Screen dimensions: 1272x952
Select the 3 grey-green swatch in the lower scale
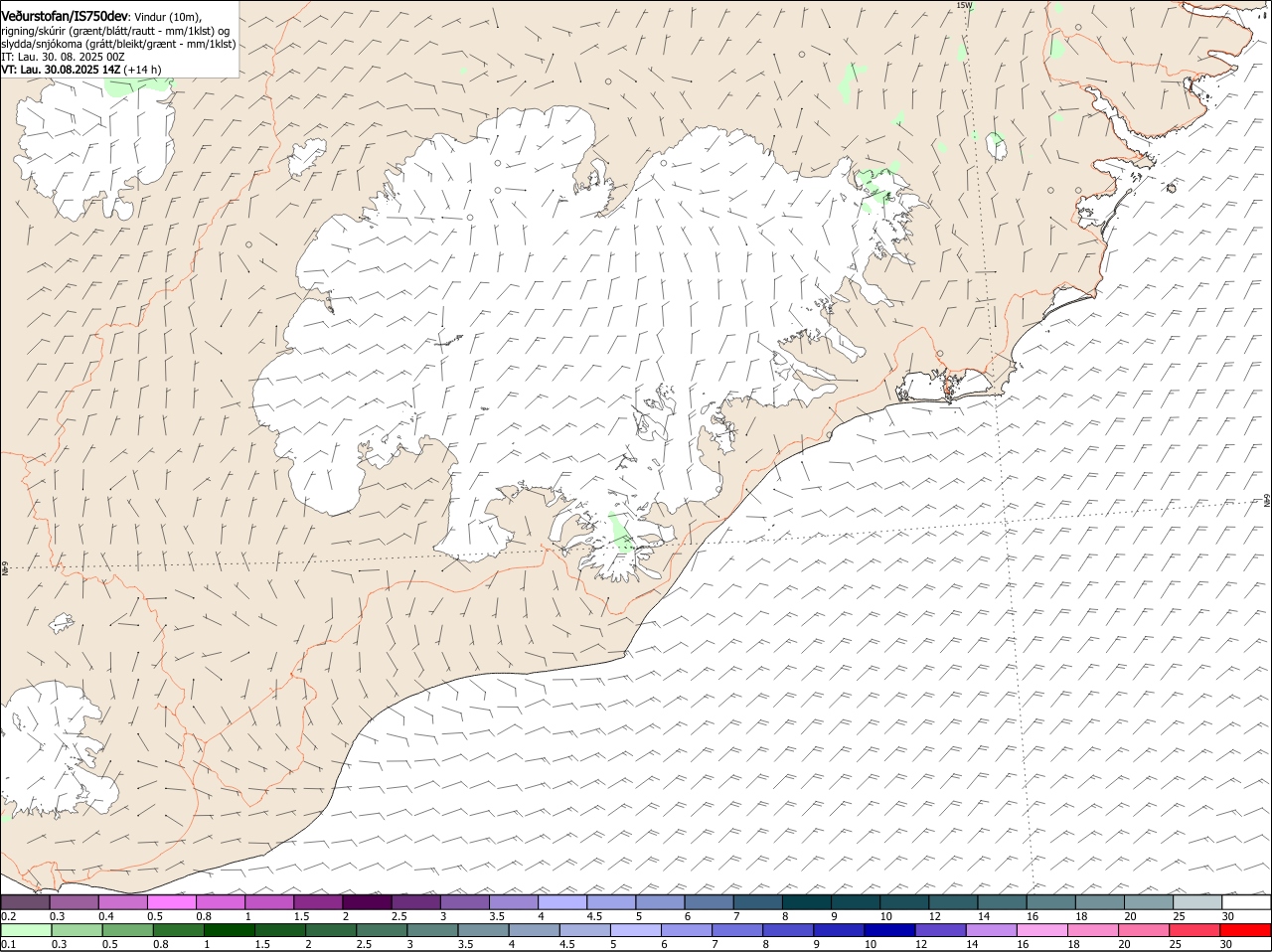(x=431, y=931)
